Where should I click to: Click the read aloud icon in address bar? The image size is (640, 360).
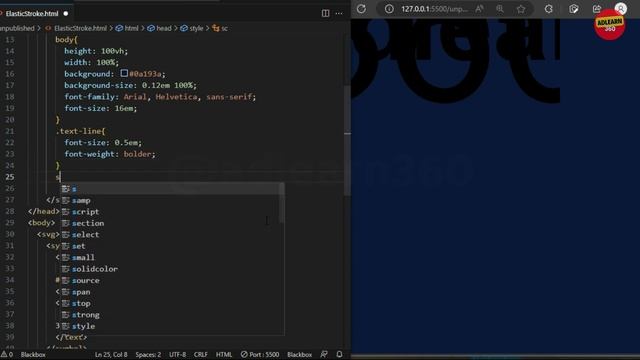pos(480,9)
